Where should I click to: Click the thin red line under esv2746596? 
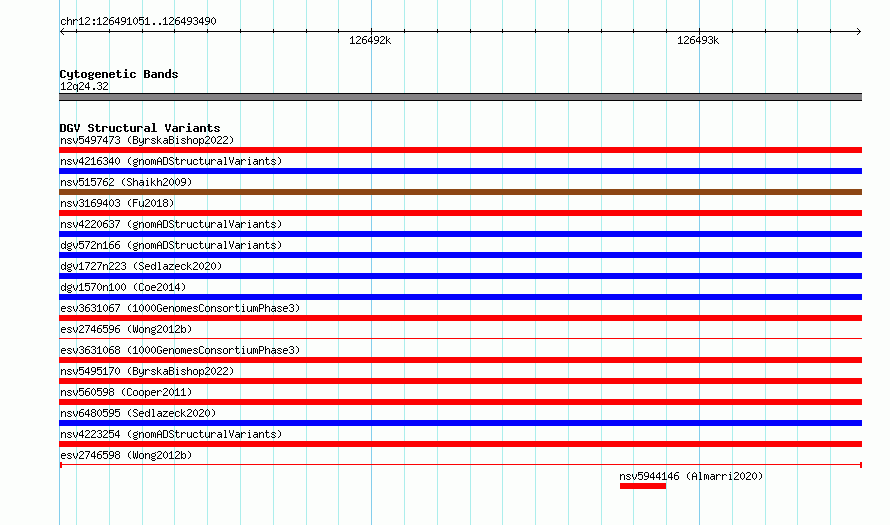pyautogui.click(x=460, y=338)
